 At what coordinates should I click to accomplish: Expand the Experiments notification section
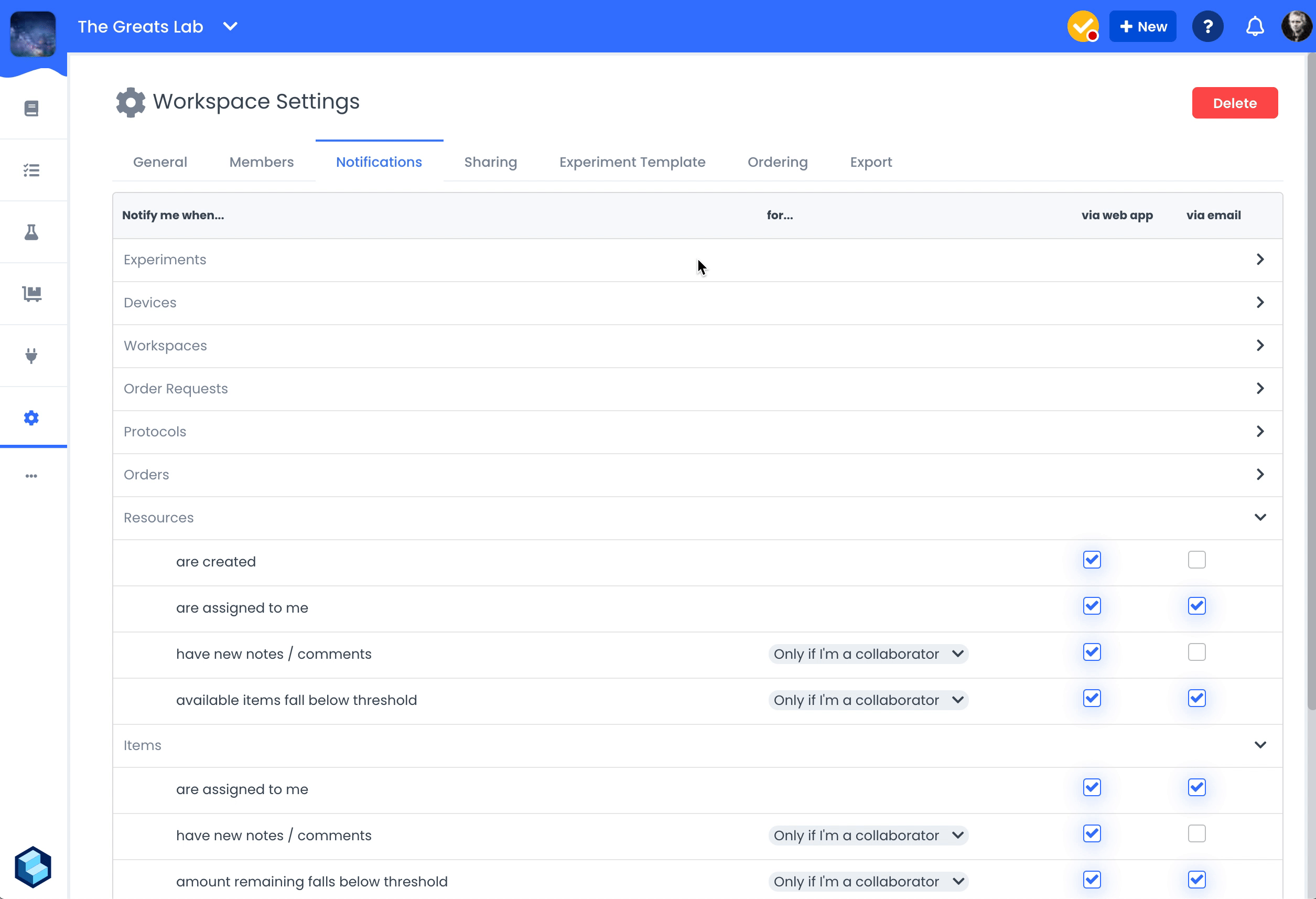tap(1260, 260)
